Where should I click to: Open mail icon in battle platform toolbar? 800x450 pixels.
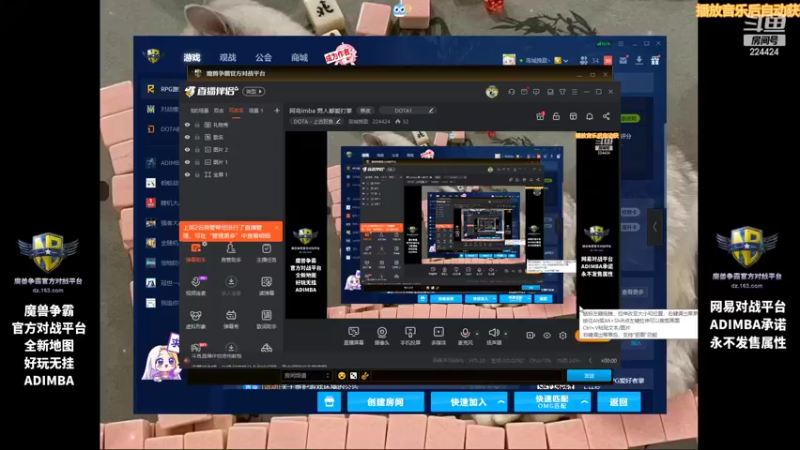click(623, 60)
